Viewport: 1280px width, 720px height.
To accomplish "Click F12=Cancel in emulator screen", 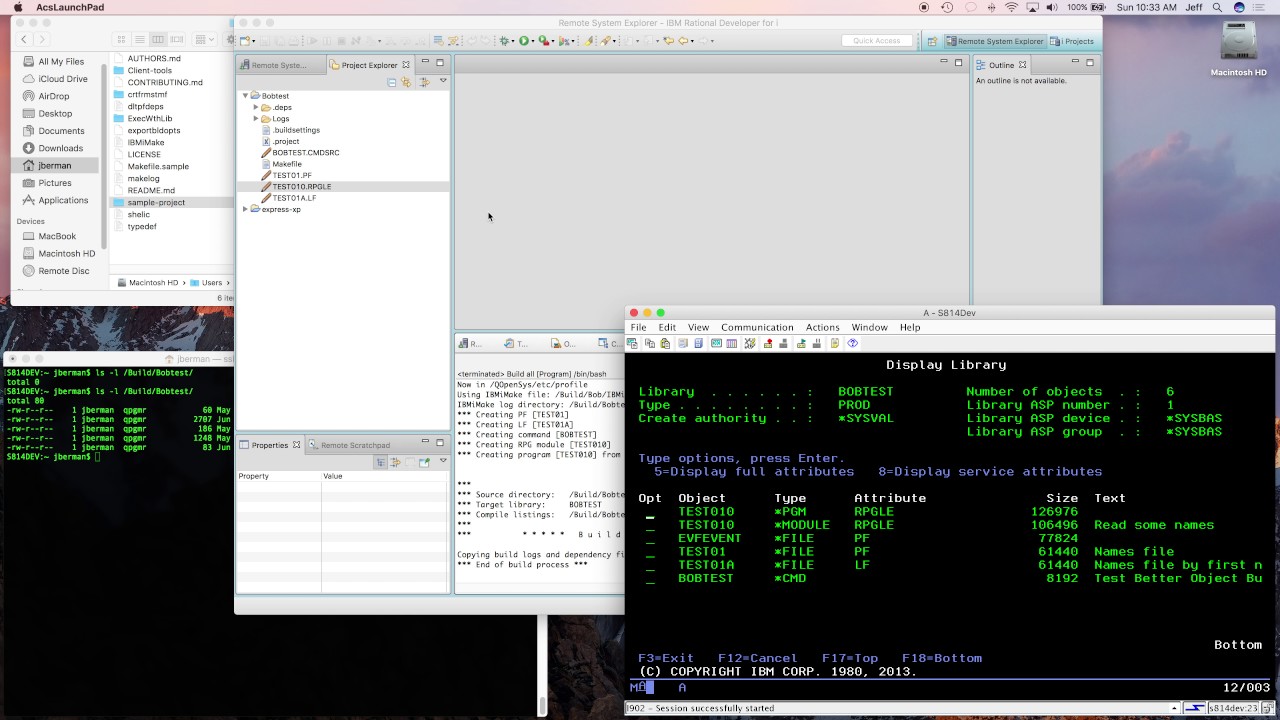I will [x=758, y=658].
